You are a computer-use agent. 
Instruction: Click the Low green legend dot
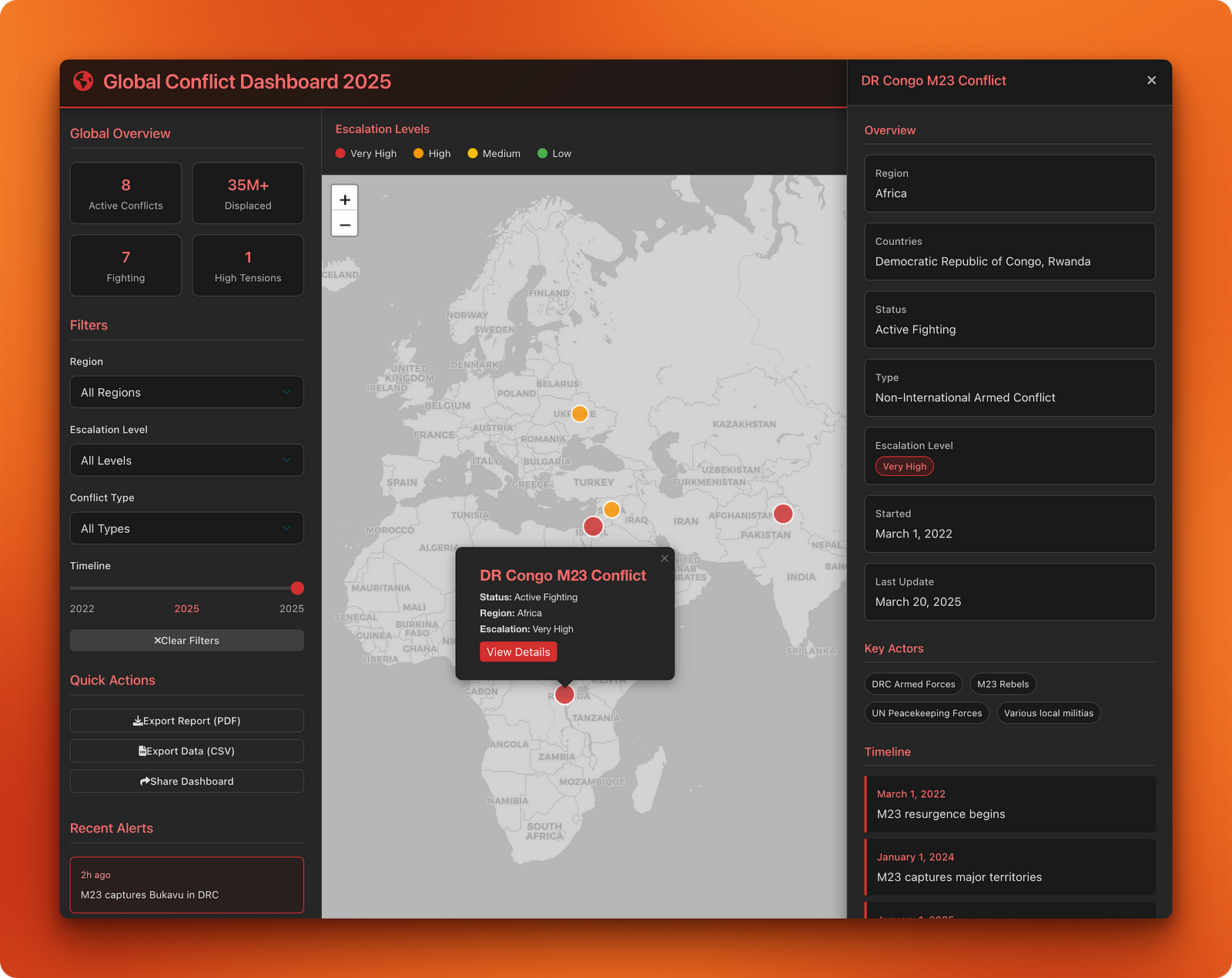(542, 153)
